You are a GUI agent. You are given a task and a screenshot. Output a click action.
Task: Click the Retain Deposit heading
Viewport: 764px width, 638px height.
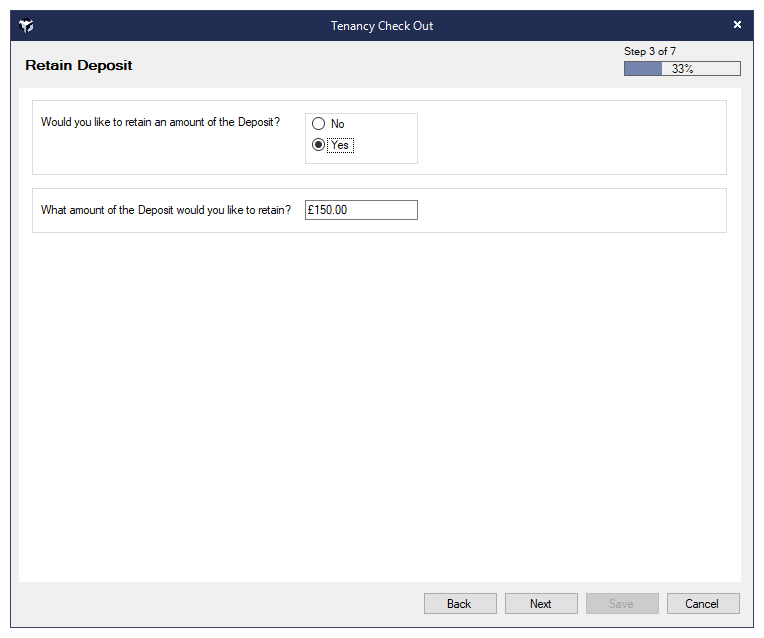pos(79,66)
